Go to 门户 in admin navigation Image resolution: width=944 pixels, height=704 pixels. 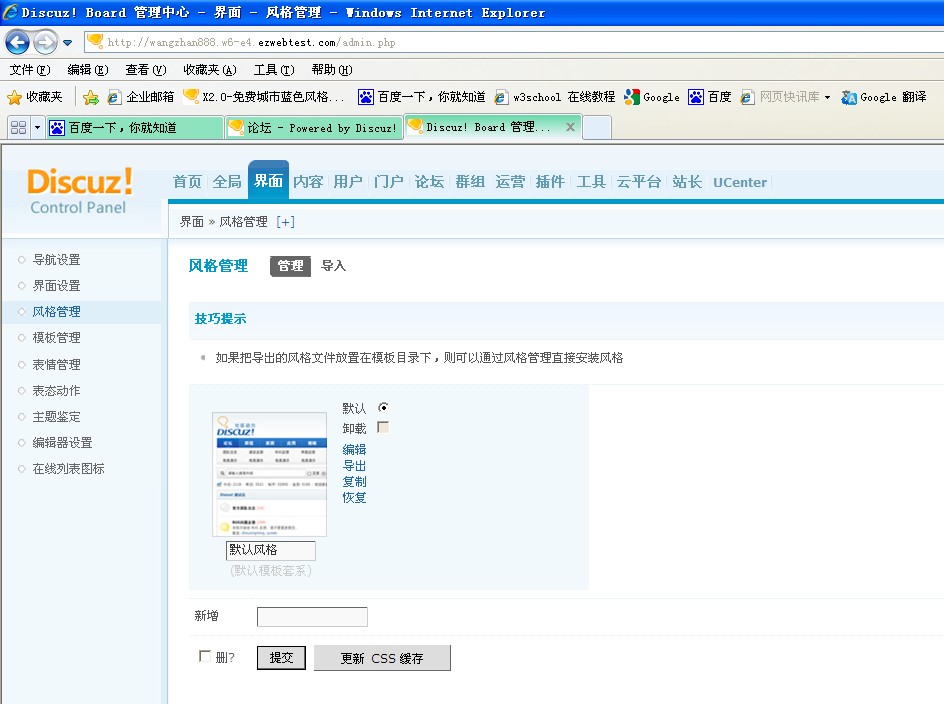(388, 182)
